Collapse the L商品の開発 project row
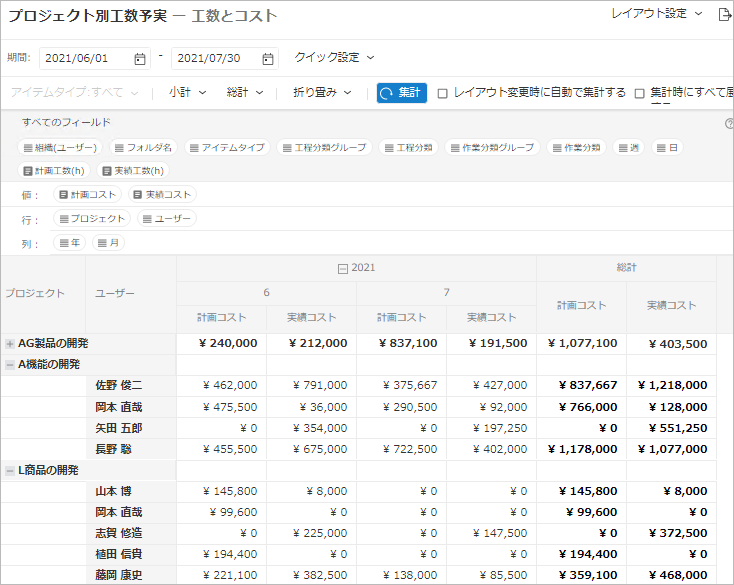 [10, 470]
